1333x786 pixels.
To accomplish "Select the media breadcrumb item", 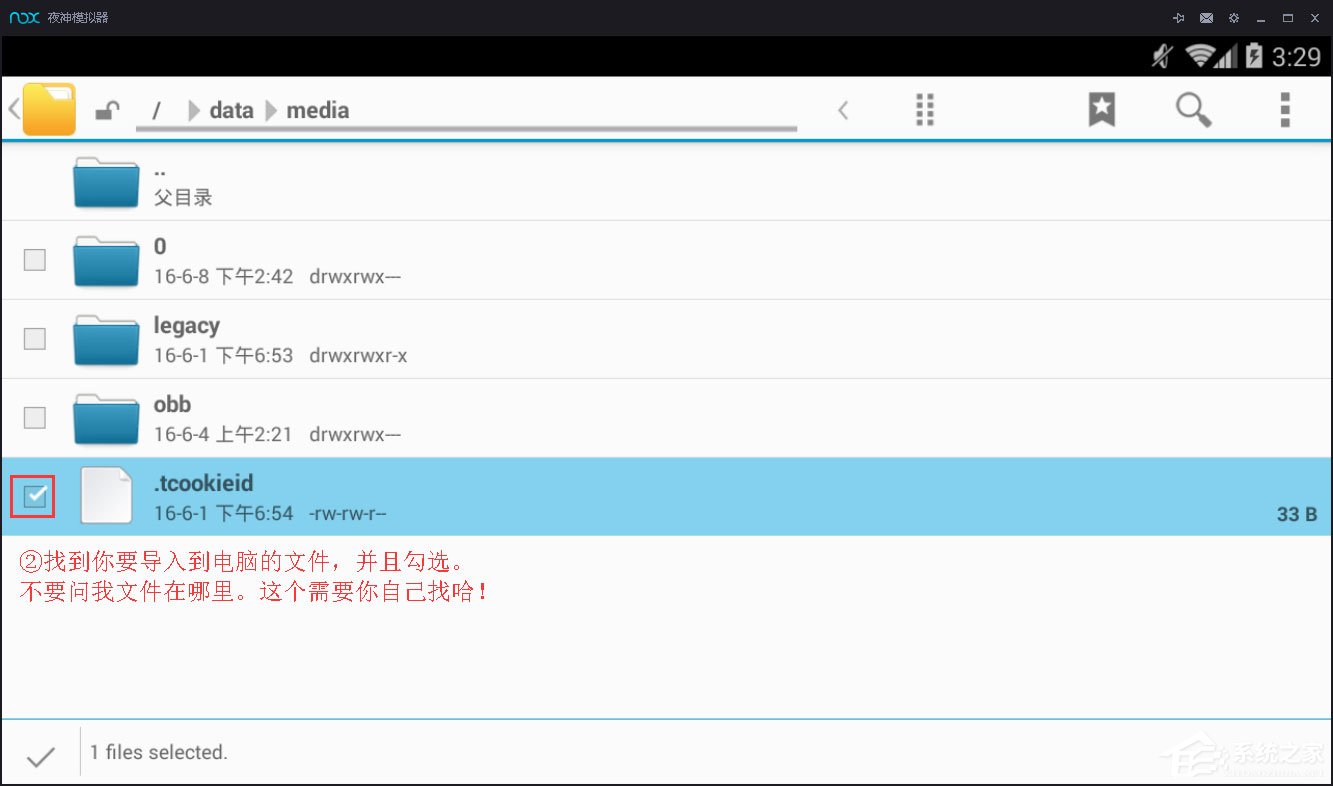I will (318, 110).
